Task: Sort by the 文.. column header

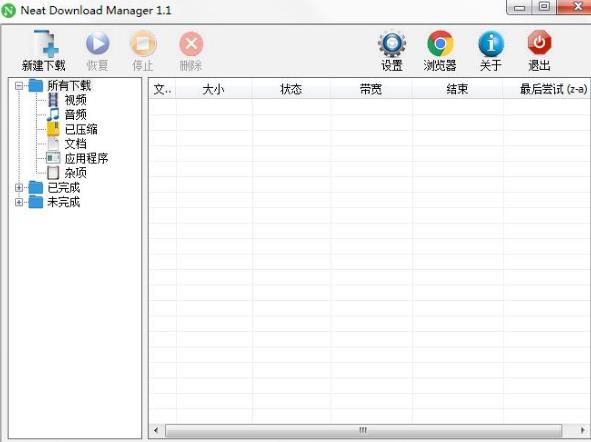Action: tap(162, 89)
